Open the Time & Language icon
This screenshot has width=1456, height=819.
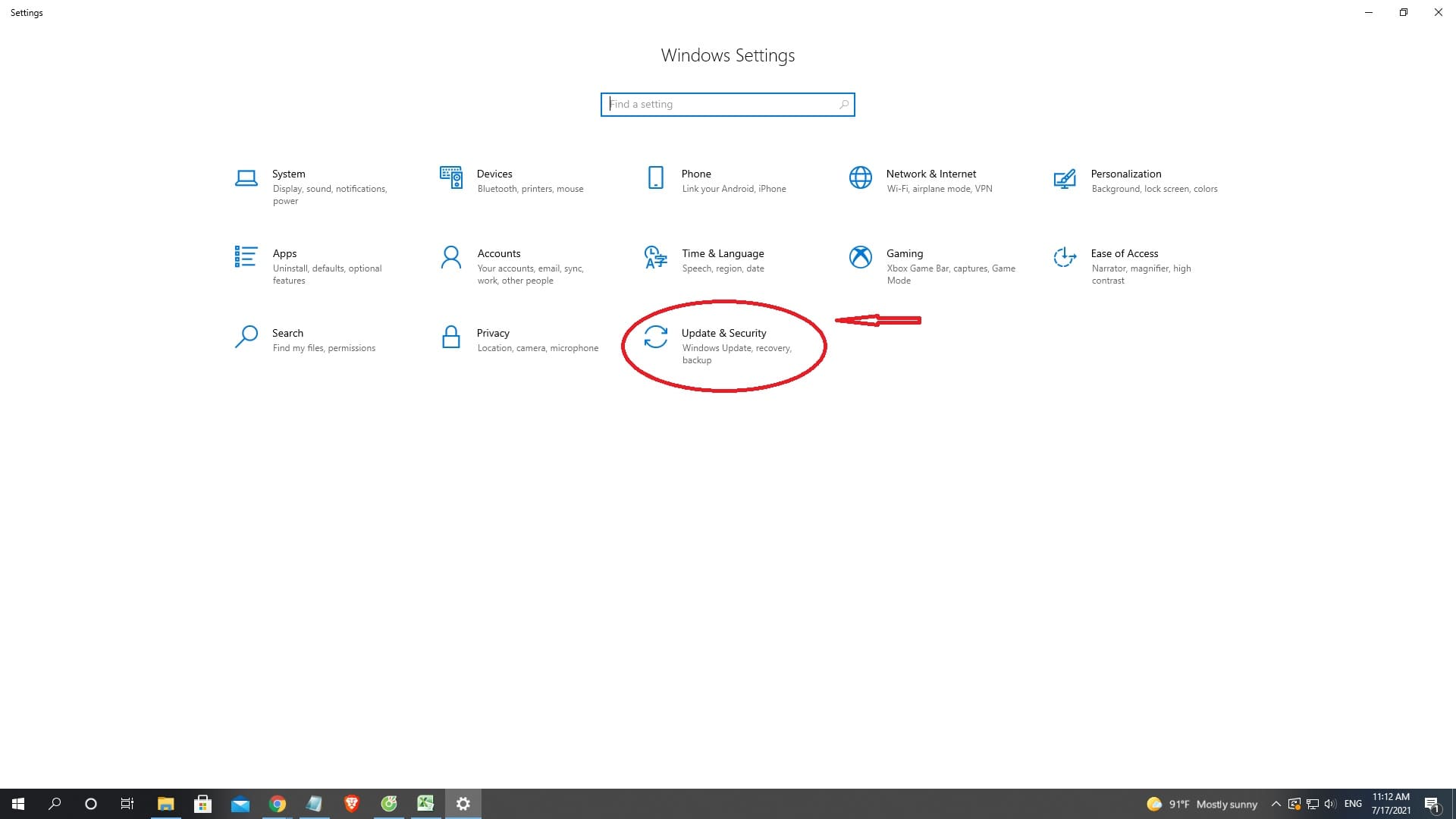tap(655, 257)
